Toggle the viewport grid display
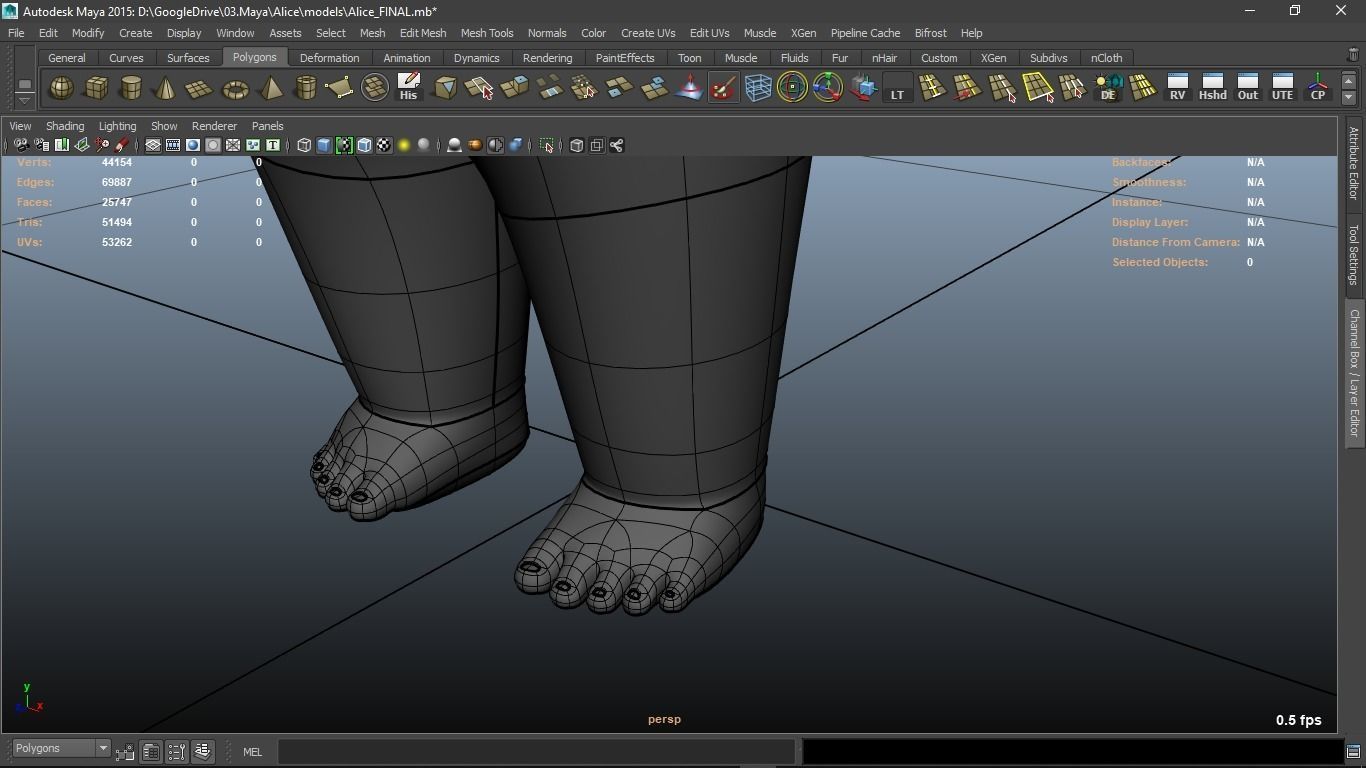 pyautogui.click(x=153, y=146)
